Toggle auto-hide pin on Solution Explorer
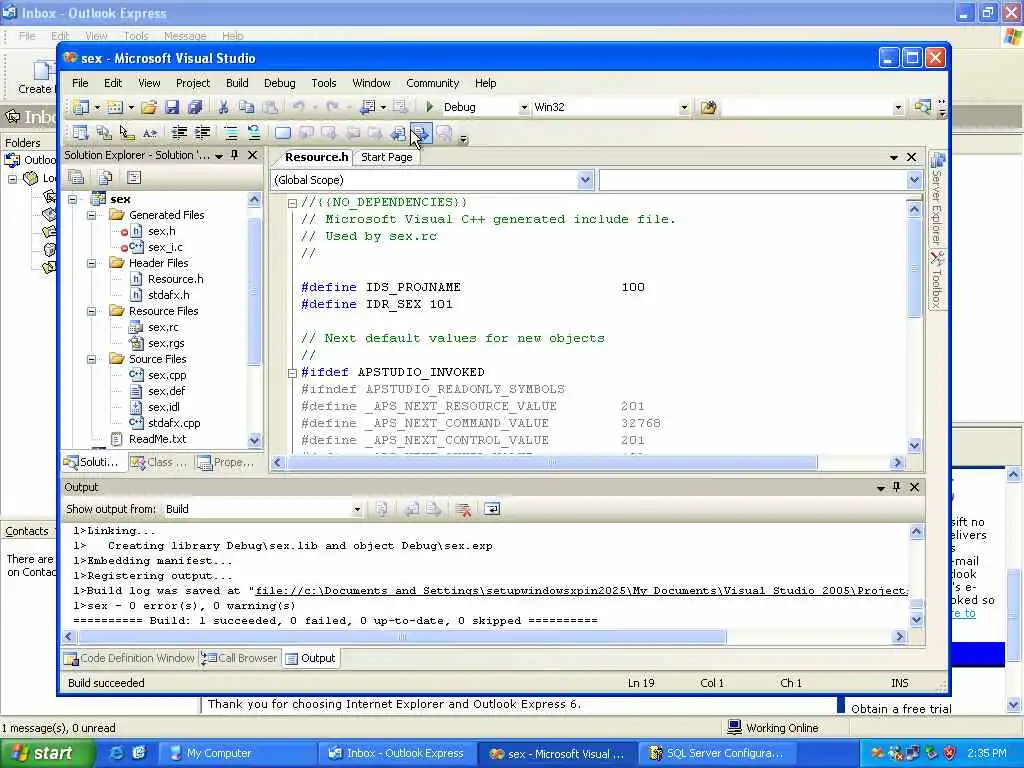Screen dimensions: 1024x768 point(235,155)
